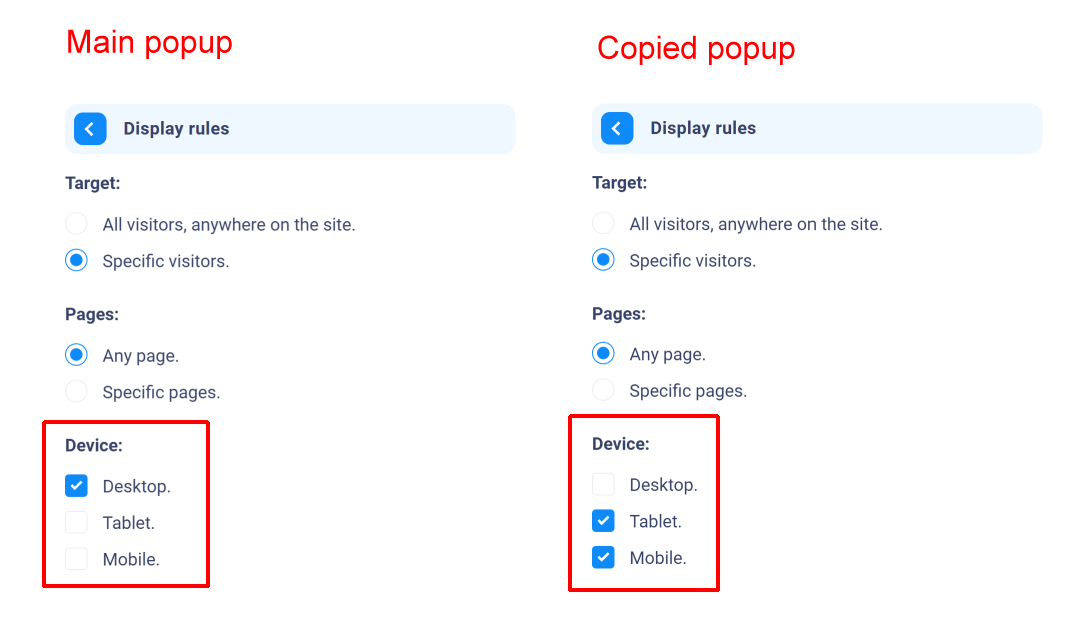The image size is (1086, 640).
Task: Click back arrow icon in Main popup
Action: 90,129
